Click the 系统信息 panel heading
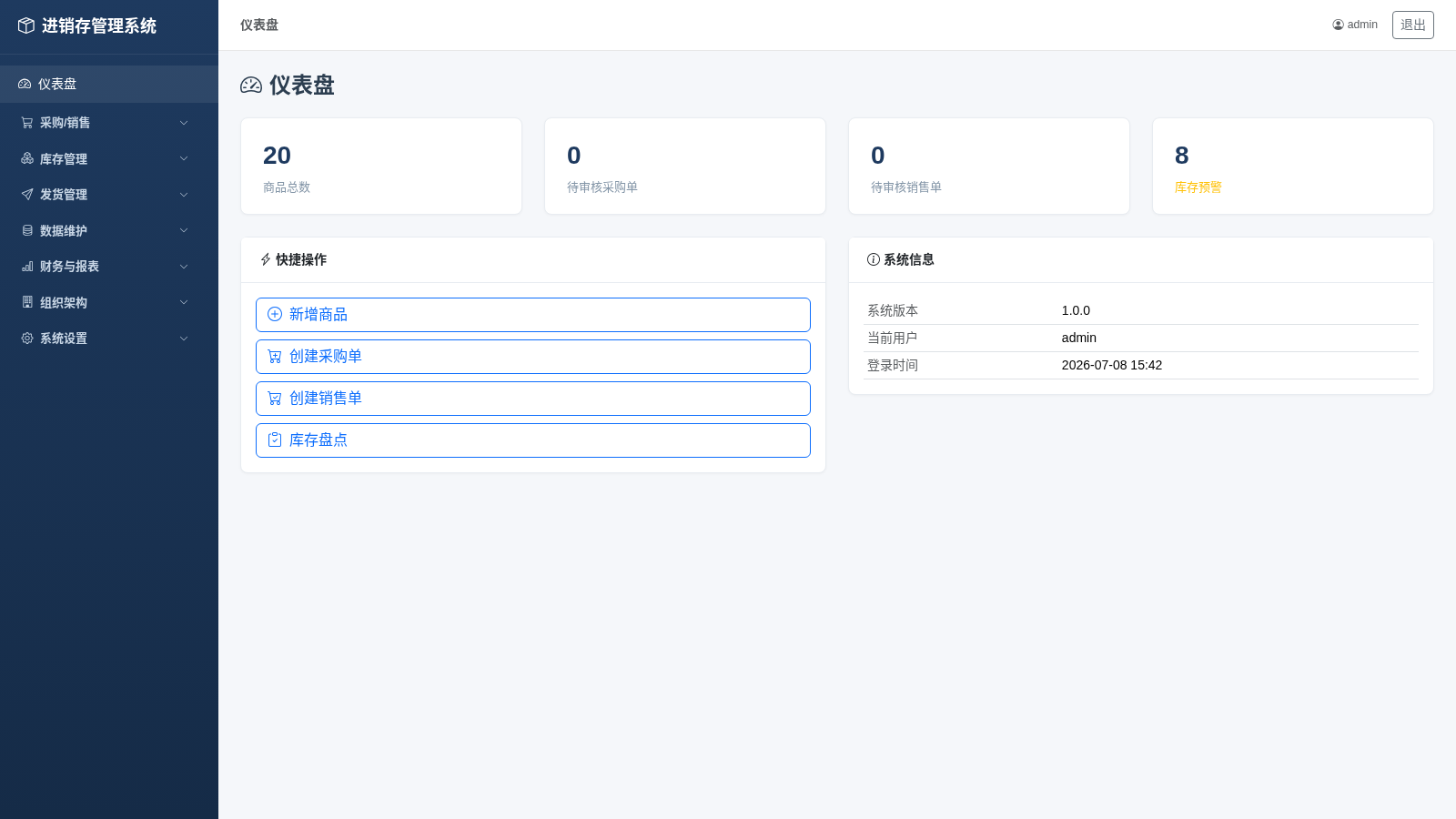Image resolution: width=1456 pixels, height=819 pixels. click(x=909, y=259)
